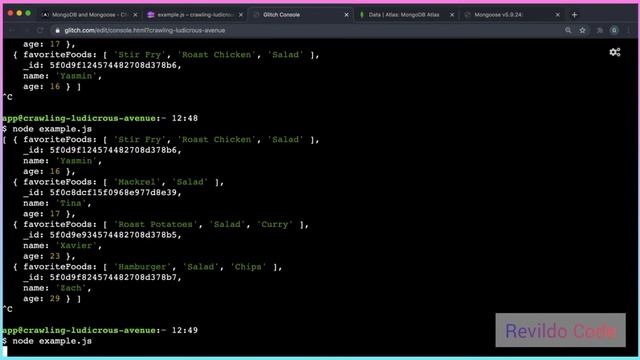Click the MongoDB Atlas tab leaf favicon

coord(362,15)
